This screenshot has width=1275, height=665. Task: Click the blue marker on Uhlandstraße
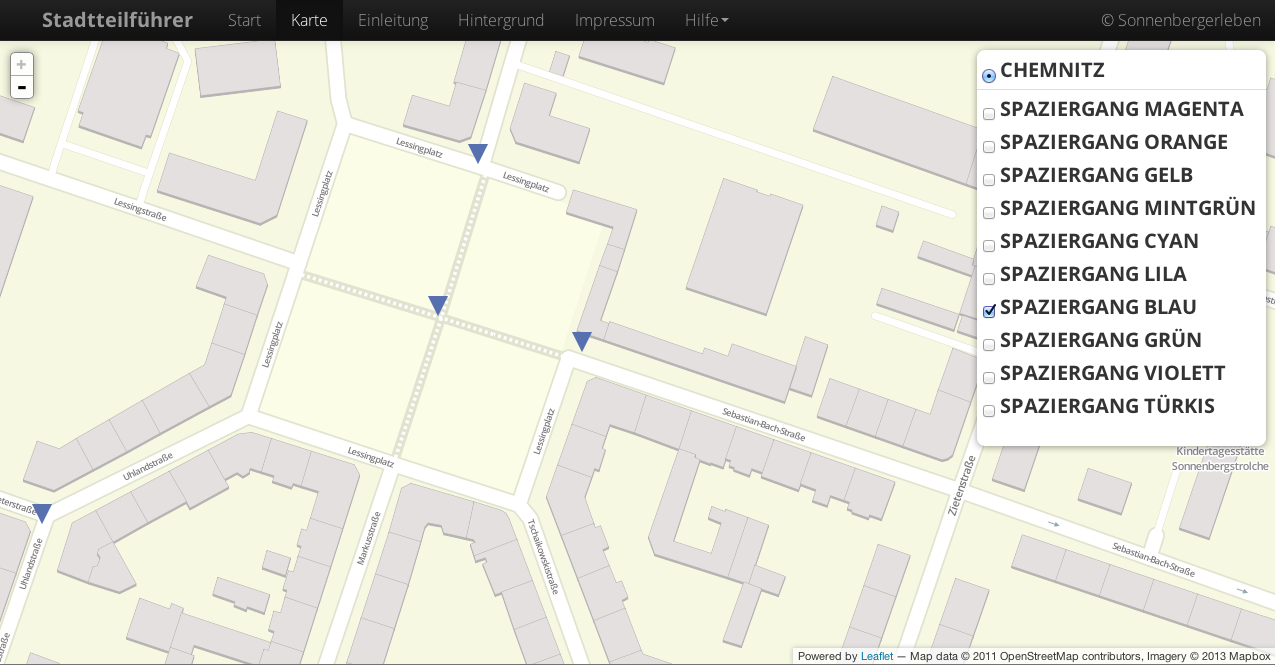(42, 513)
